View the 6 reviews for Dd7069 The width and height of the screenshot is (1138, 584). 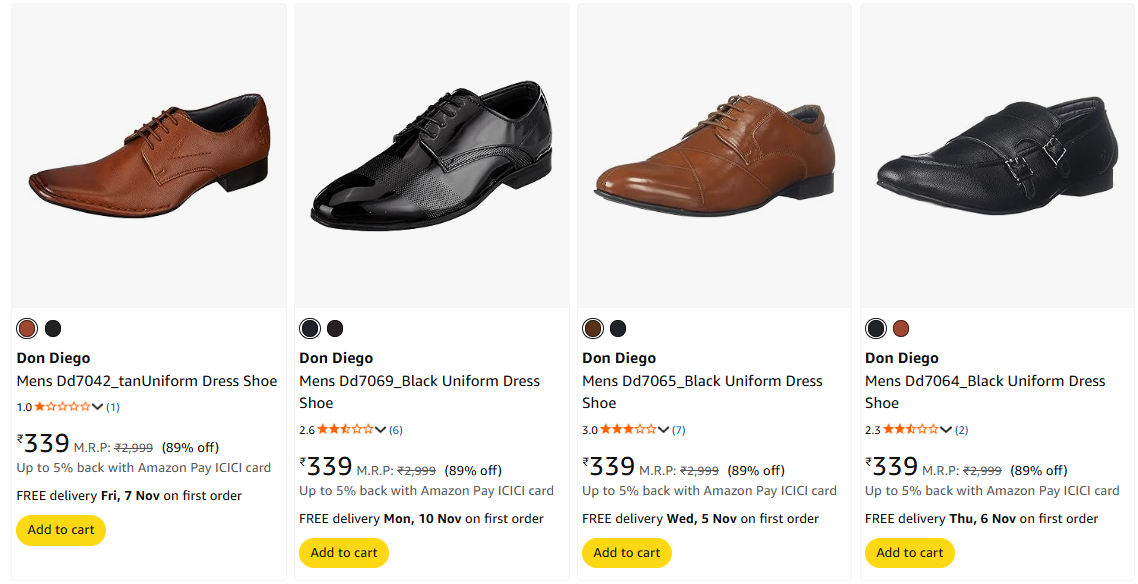point(396,430)
